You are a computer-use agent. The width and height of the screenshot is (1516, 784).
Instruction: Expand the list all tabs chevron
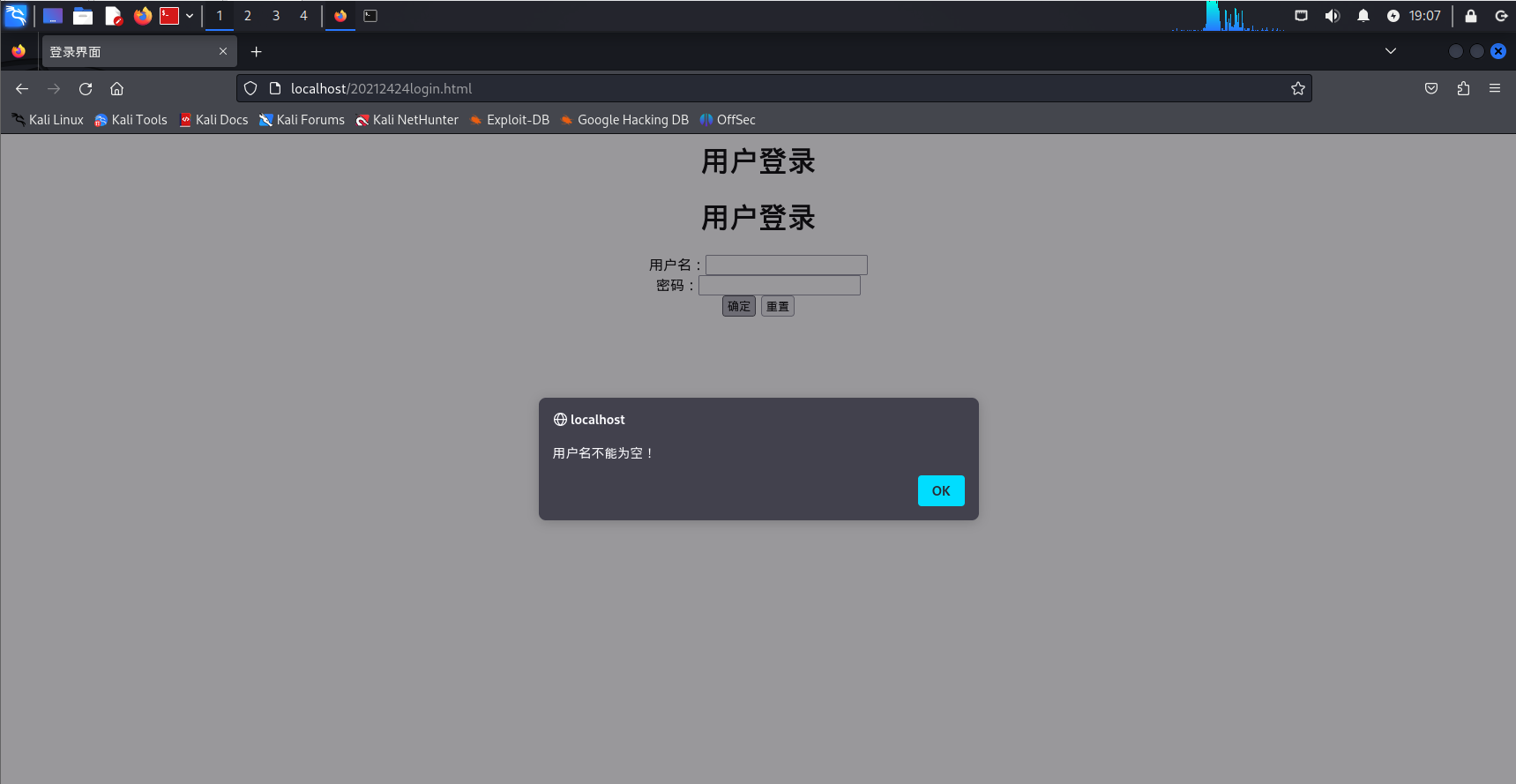pyautogui.click(x=1391, y=51)
